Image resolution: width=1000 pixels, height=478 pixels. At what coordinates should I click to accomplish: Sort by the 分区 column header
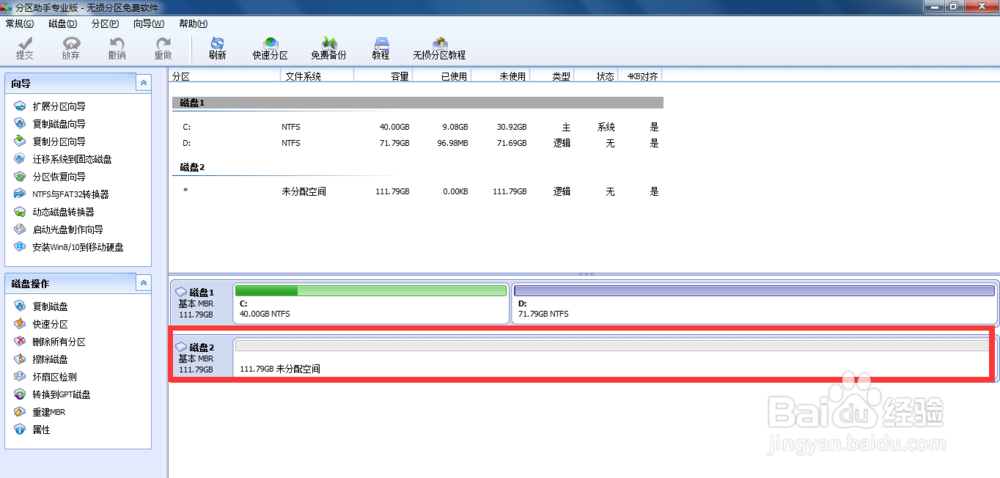pyautogui.click(x=224, y=76)
